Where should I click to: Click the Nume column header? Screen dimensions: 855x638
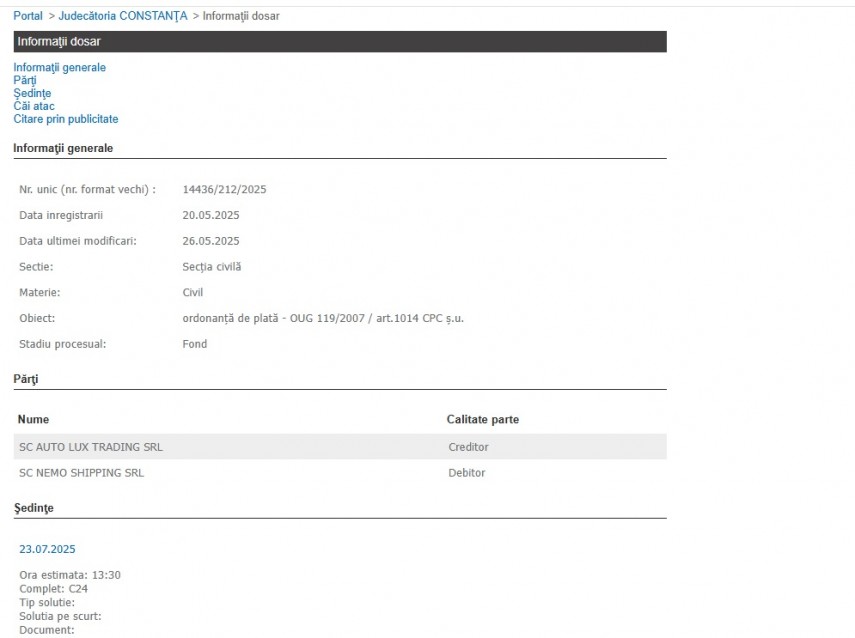[x=33, y=419]
